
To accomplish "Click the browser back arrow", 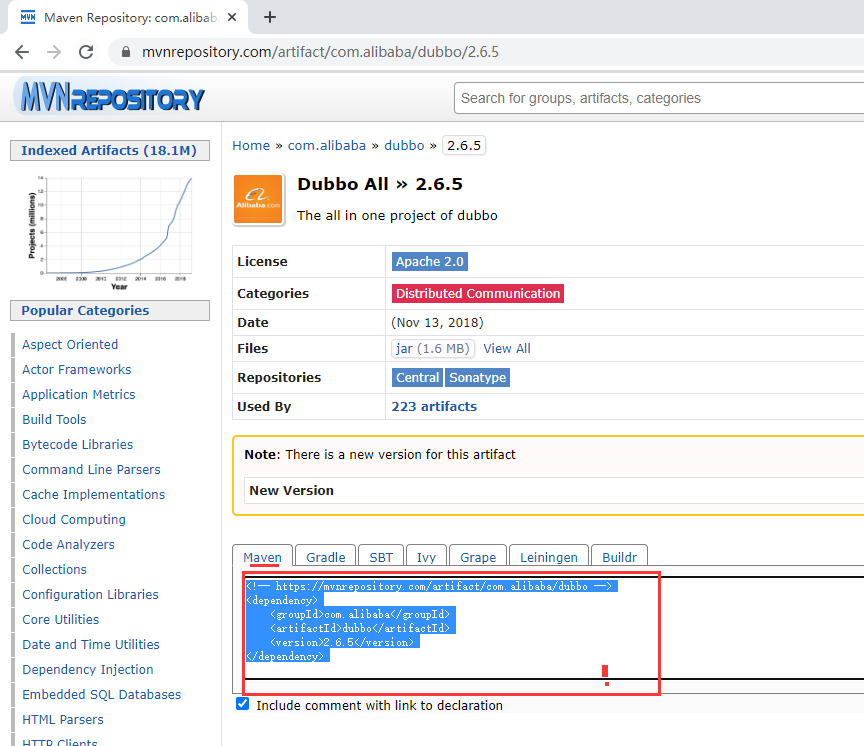I will pos(22,52).
